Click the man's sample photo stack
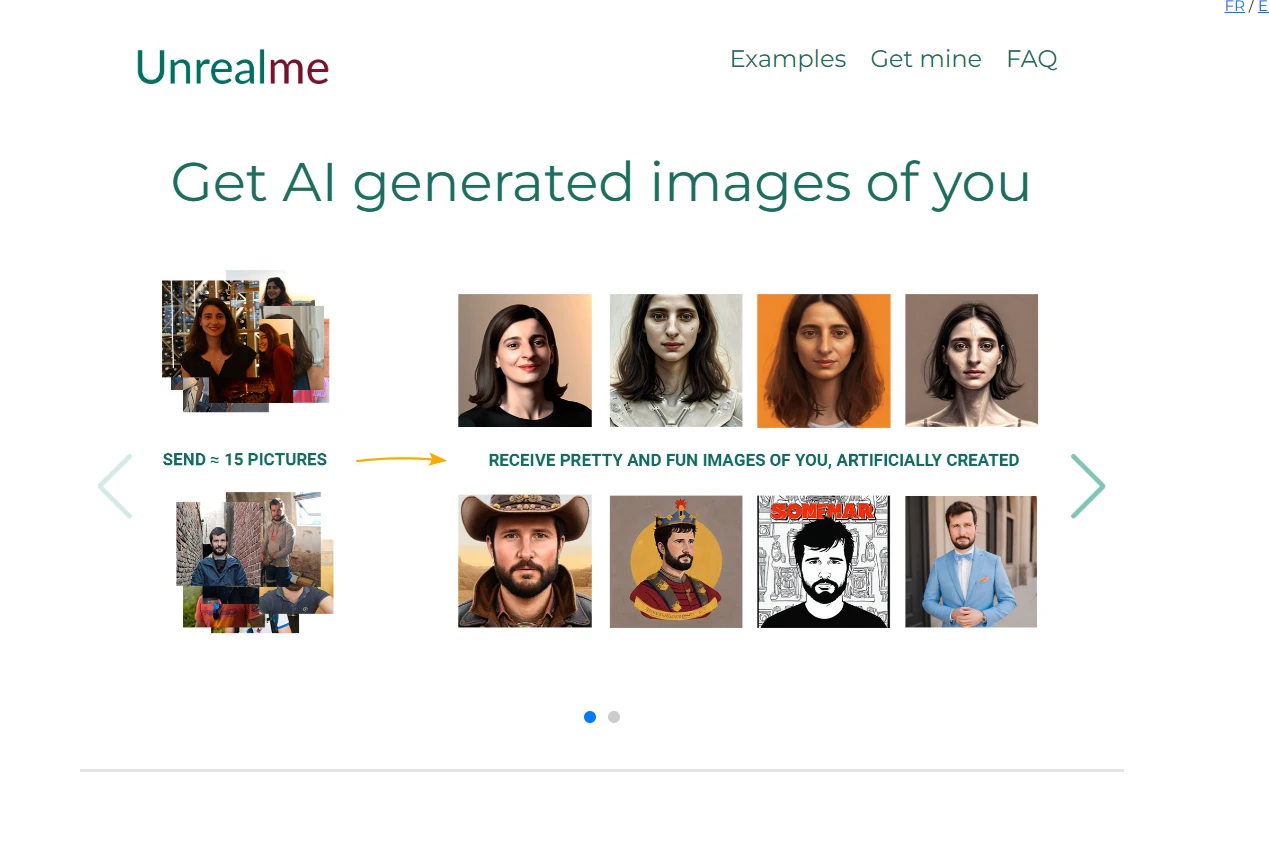The width and height of the screenshot is (1269, 860). [255, 561]
